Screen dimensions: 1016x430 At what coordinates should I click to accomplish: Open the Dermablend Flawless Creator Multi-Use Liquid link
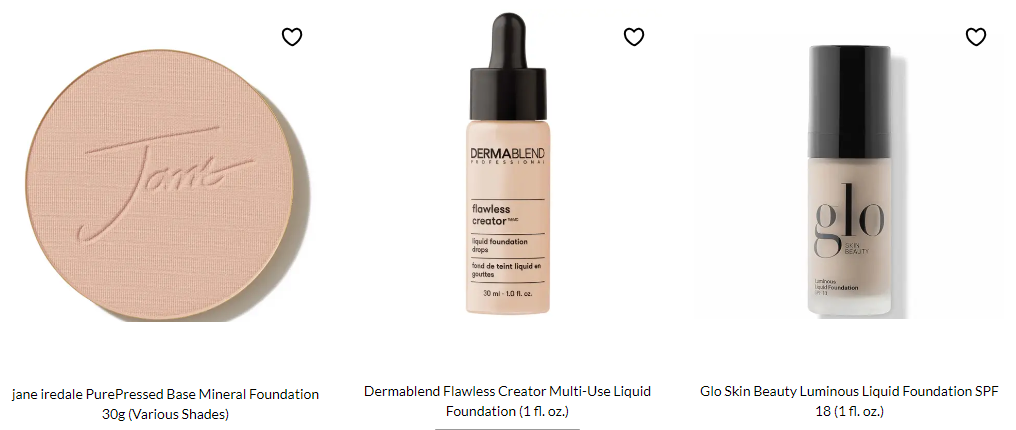tap(507, 401)
